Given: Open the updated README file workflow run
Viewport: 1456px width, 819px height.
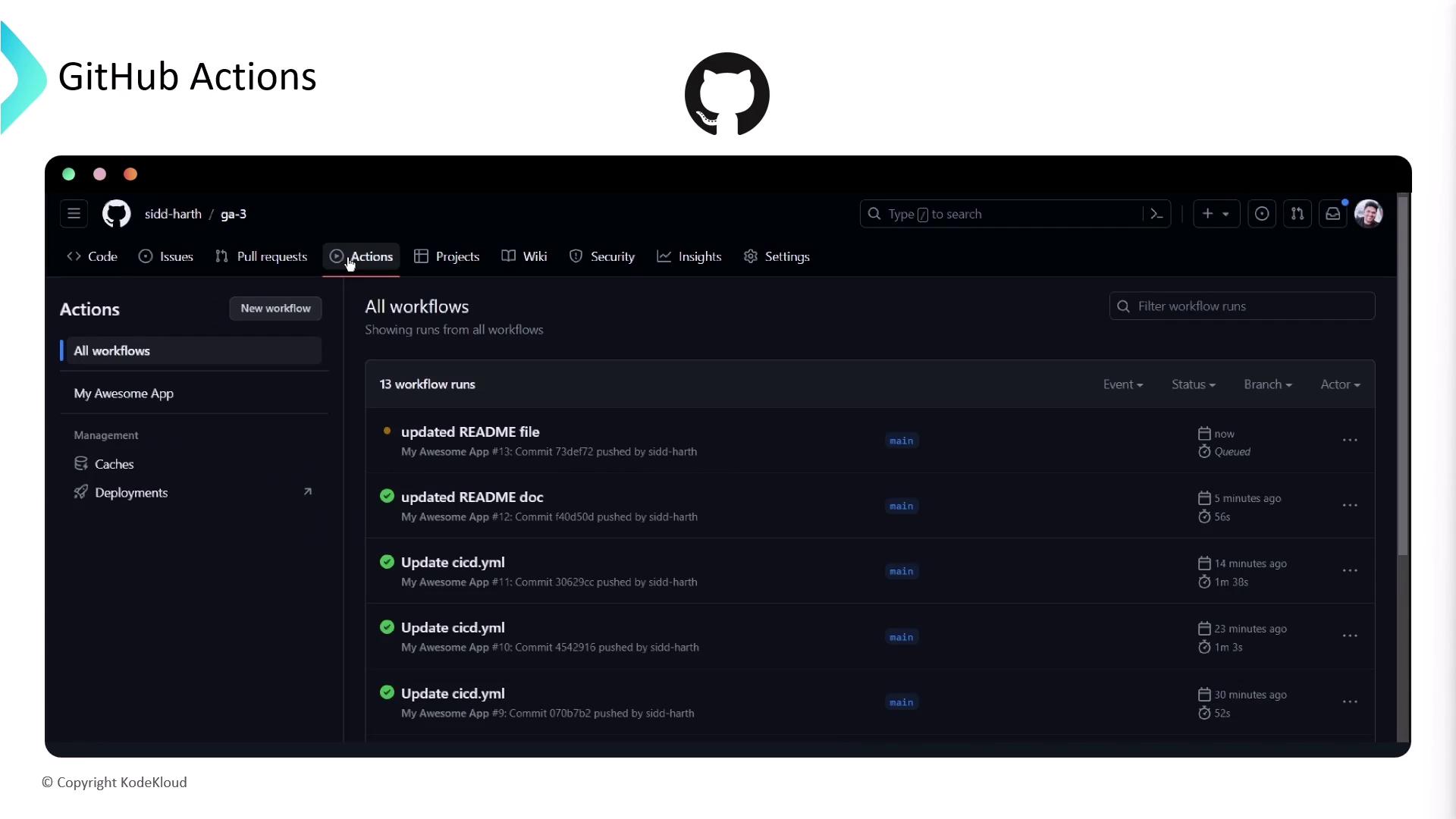Looking at the screenshot, I should [470, 431].
